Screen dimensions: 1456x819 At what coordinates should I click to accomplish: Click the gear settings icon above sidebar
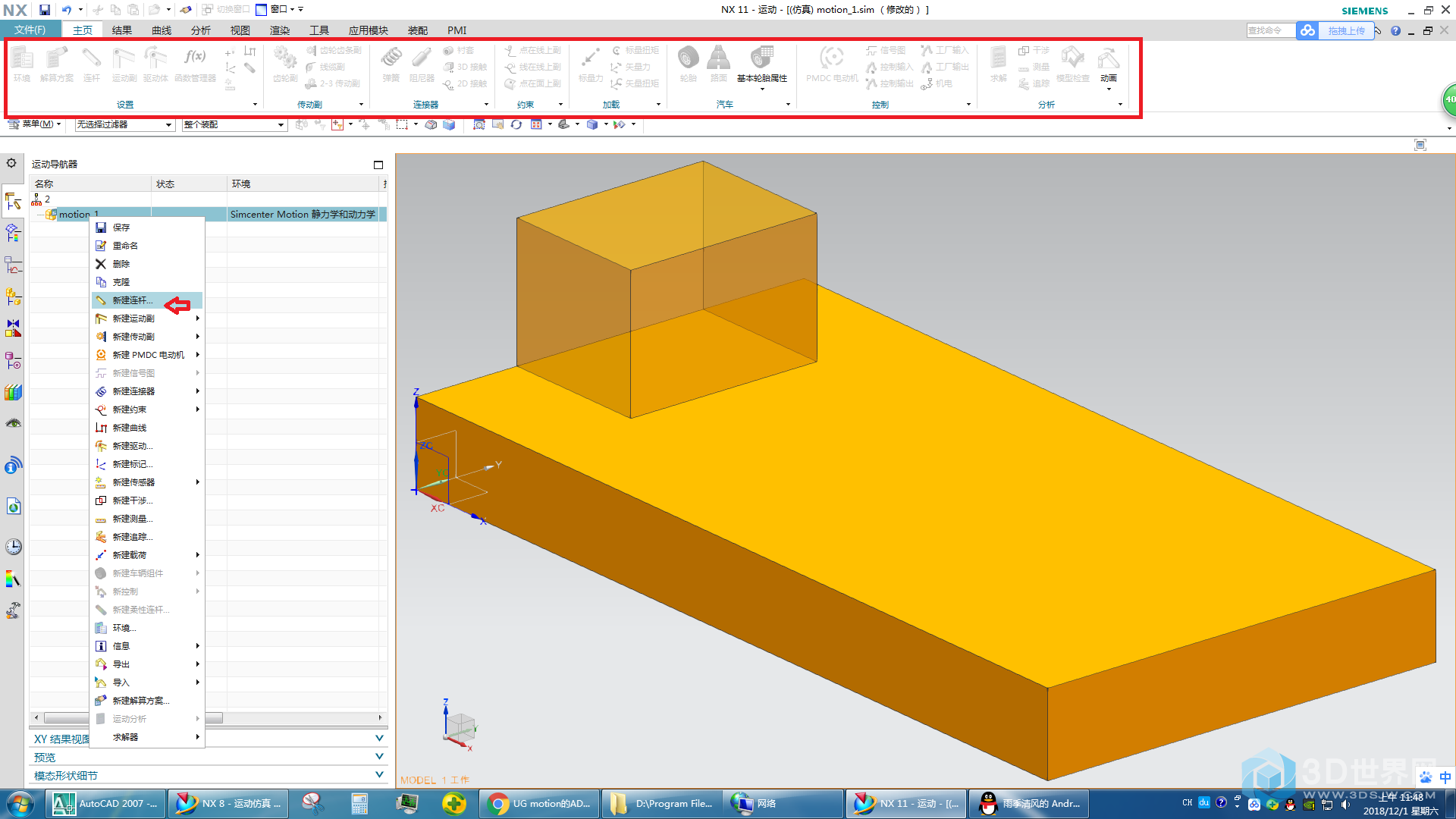(x=11, y=163)
